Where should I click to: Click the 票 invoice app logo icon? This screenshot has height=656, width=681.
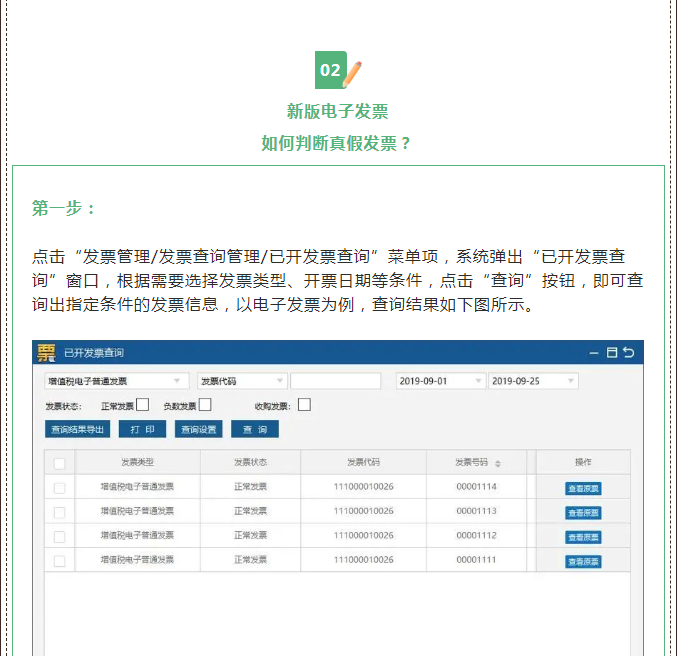coord(46,353)
